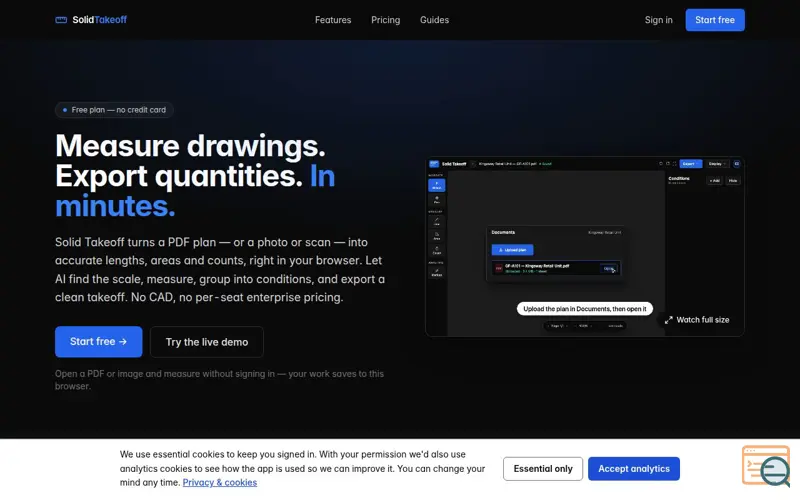Open the Page selector in demo preview footer

point(557,326)
